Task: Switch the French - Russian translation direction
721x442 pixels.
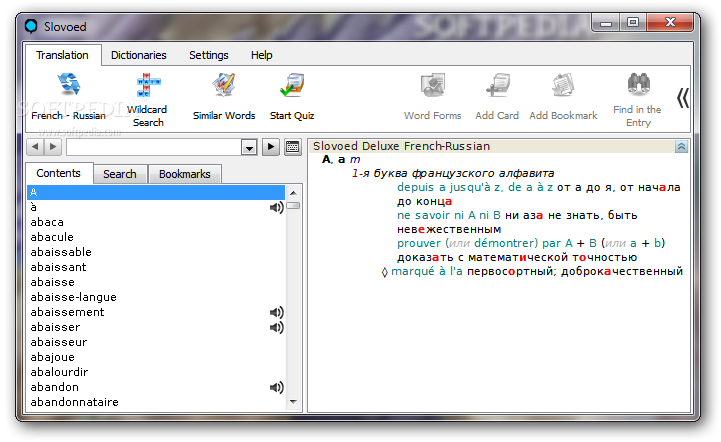Action: pyautogui.click(x=69, y=96)
